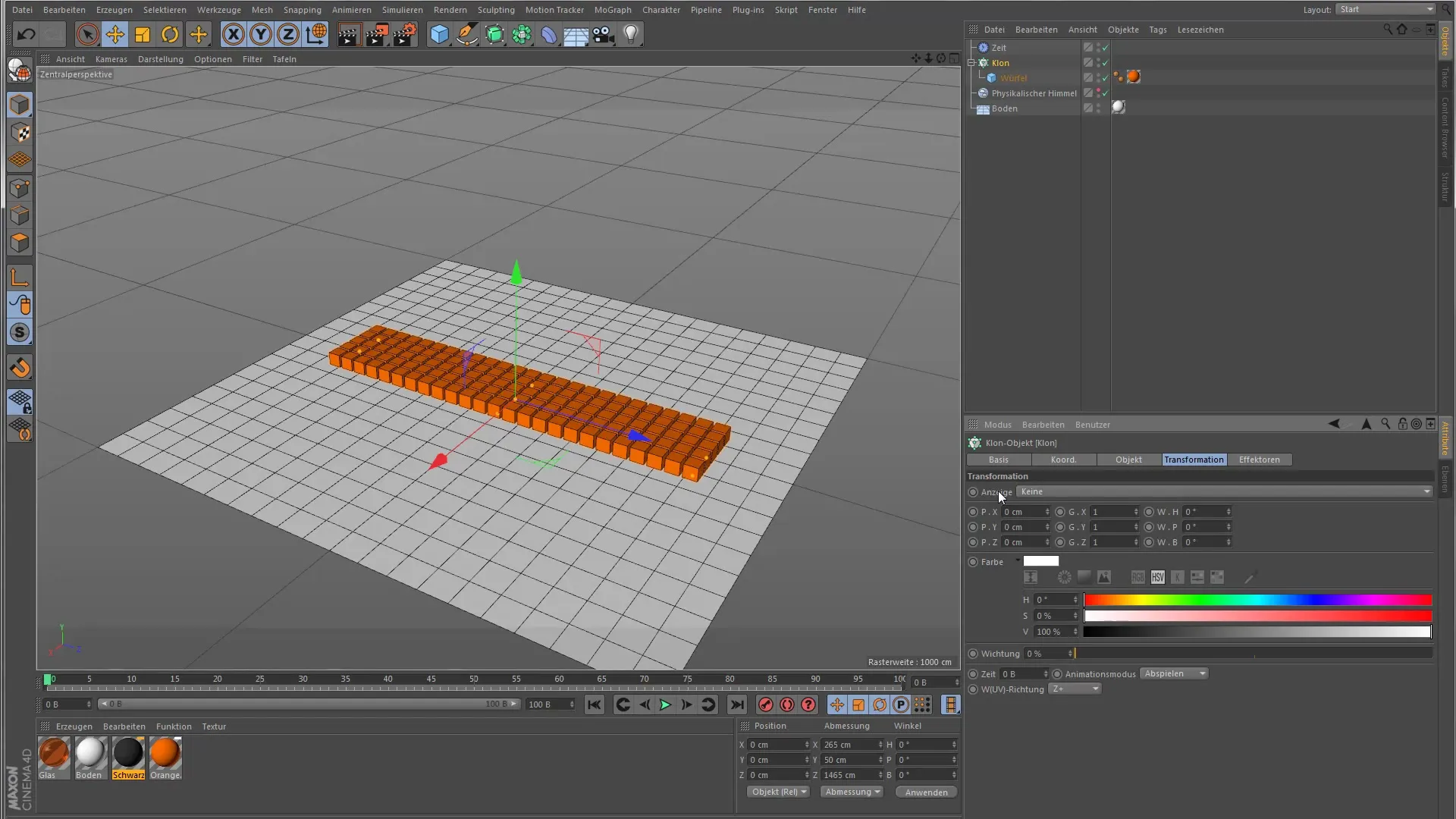Open the spline pen tool
Viewport: 1456px width, 819px height.
pos(467,34)
